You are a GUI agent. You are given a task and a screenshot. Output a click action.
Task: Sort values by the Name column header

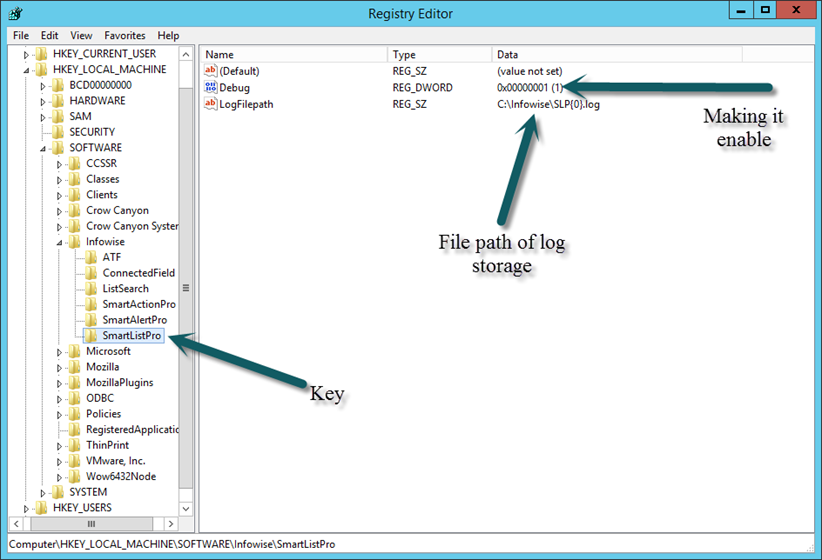[292, 54]
